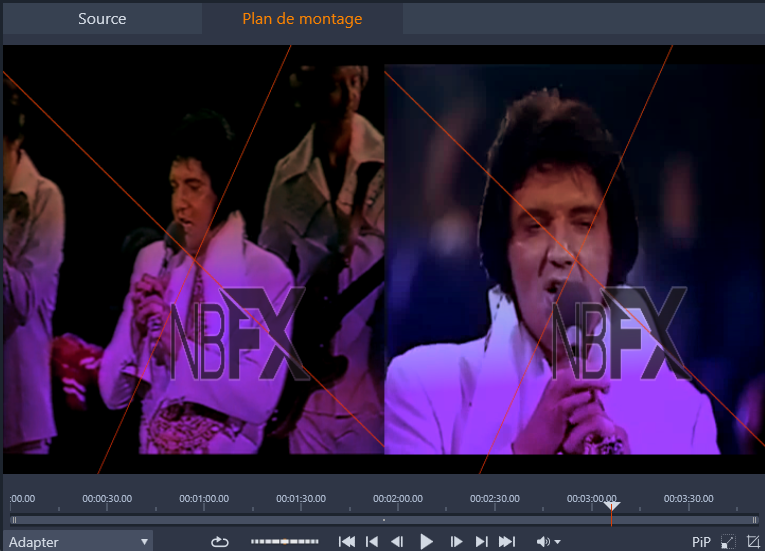Start playback with the Play button
The image size is (765, 551).
point(426,541)
